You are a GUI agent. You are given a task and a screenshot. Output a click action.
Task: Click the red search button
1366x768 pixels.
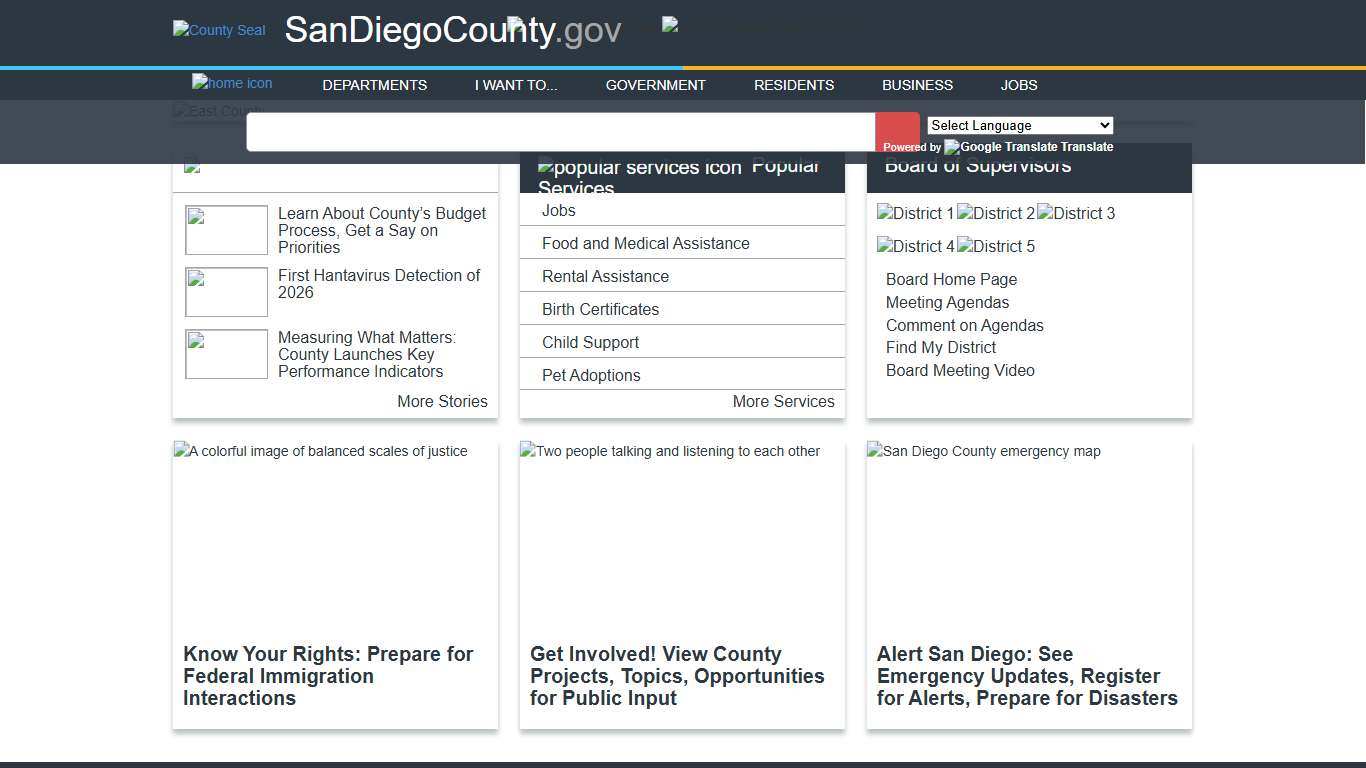tap(896, 131)
